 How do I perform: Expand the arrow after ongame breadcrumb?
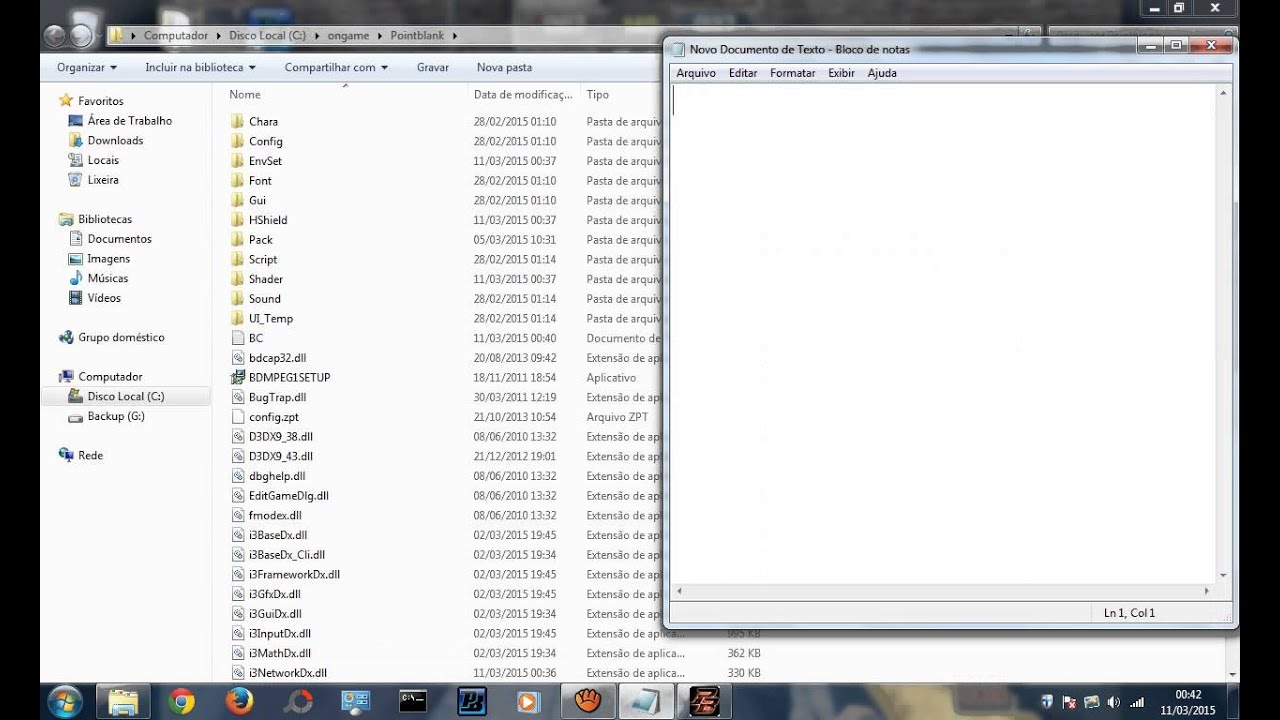380,36
